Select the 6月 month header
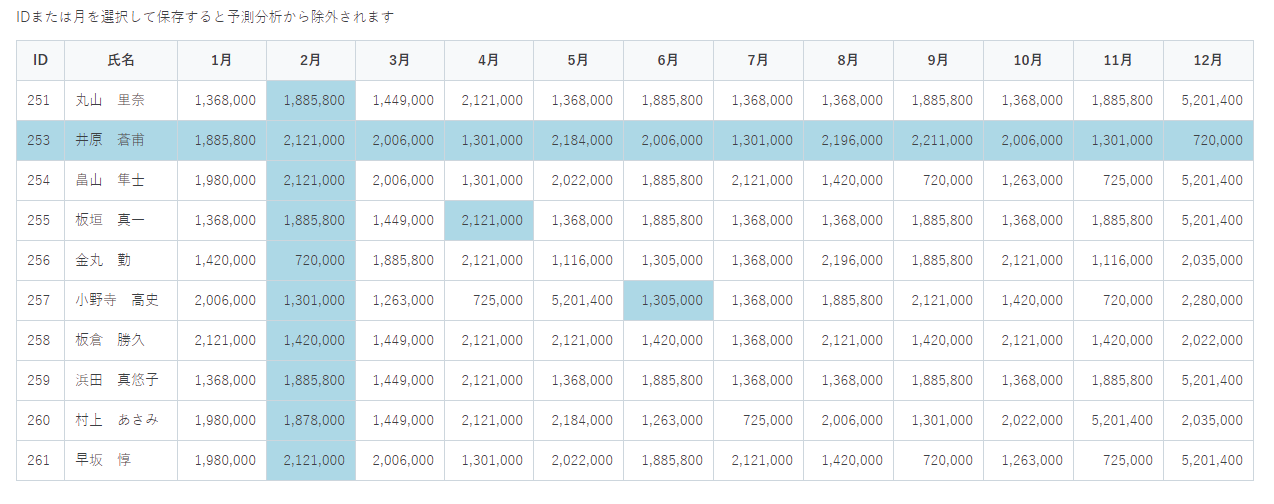 coord(668,60)
